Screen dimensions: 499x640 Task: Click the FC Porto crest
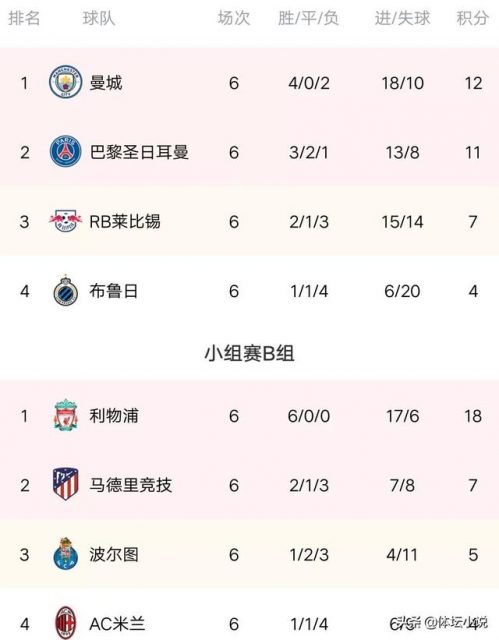tap(65, 554)
